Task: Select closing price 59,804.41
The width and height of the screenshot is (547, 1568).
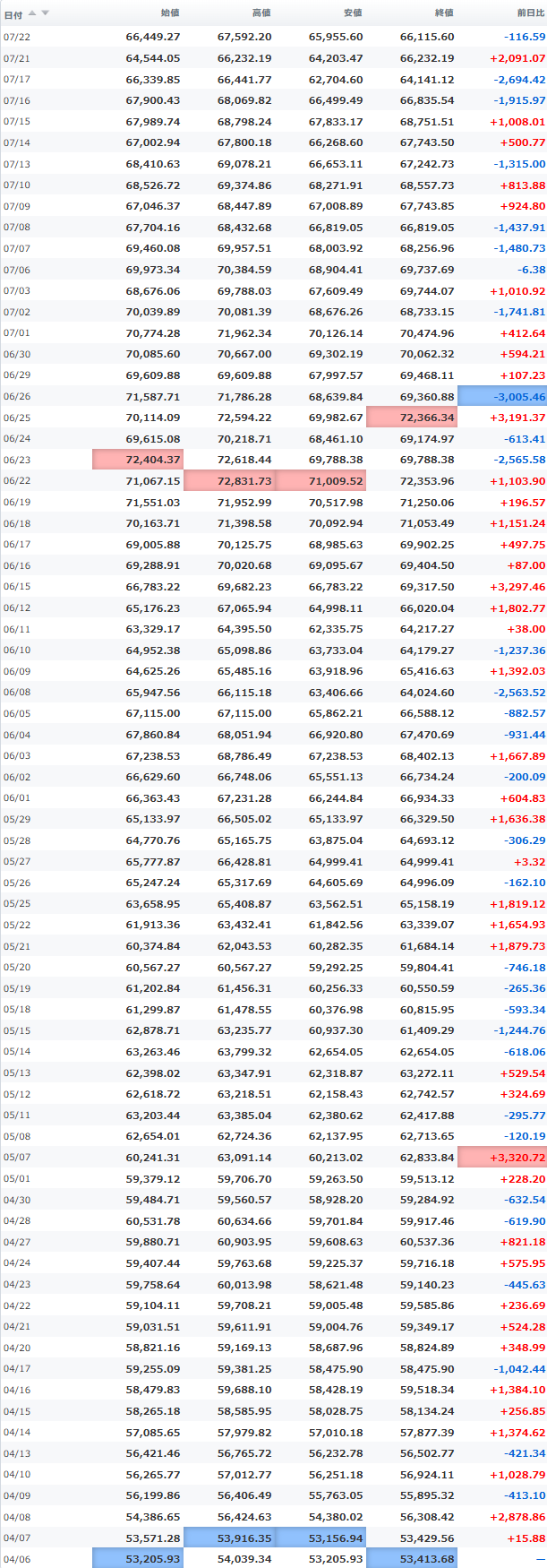Action: pyautogui.click(x=427, y=968)
